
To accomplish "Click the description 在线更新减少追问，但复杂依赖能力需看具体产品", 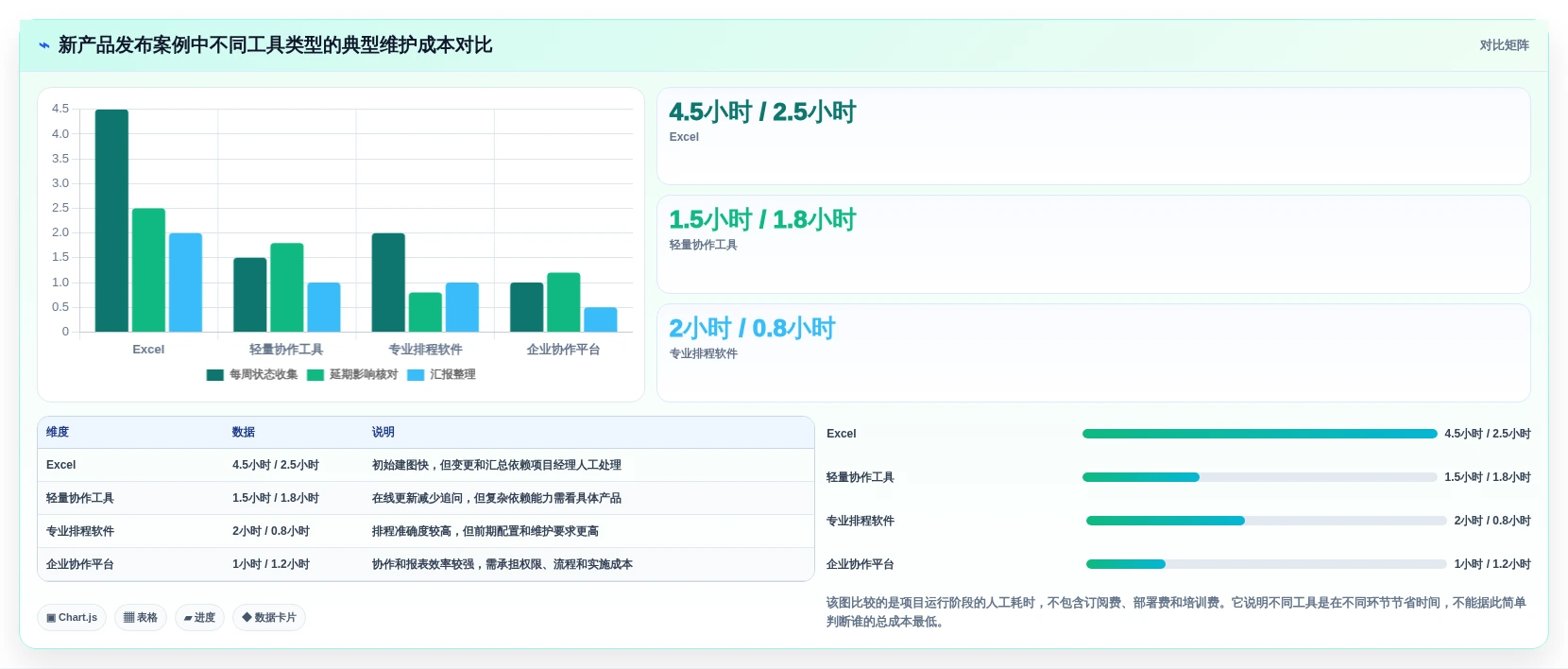I will pyautogui.click(x=497, y=498).
